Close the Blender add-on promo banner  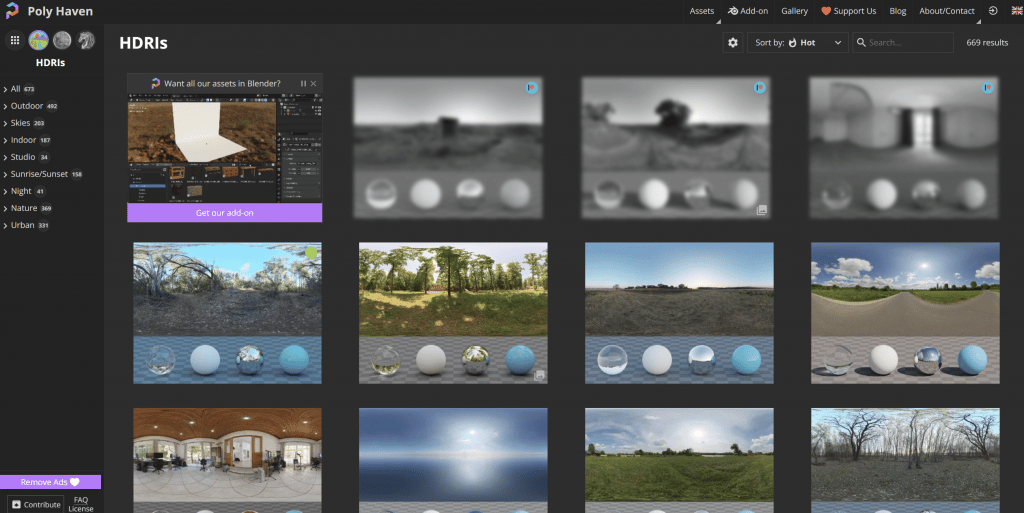click(x=313, y=84)
